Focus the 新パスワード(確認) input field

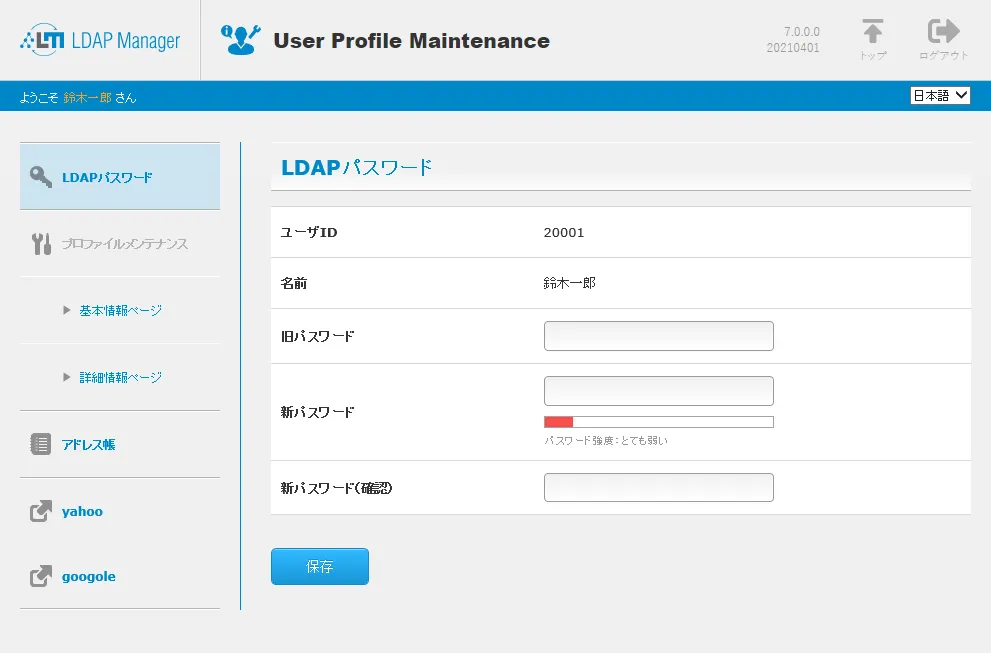[x=659, y=487]
